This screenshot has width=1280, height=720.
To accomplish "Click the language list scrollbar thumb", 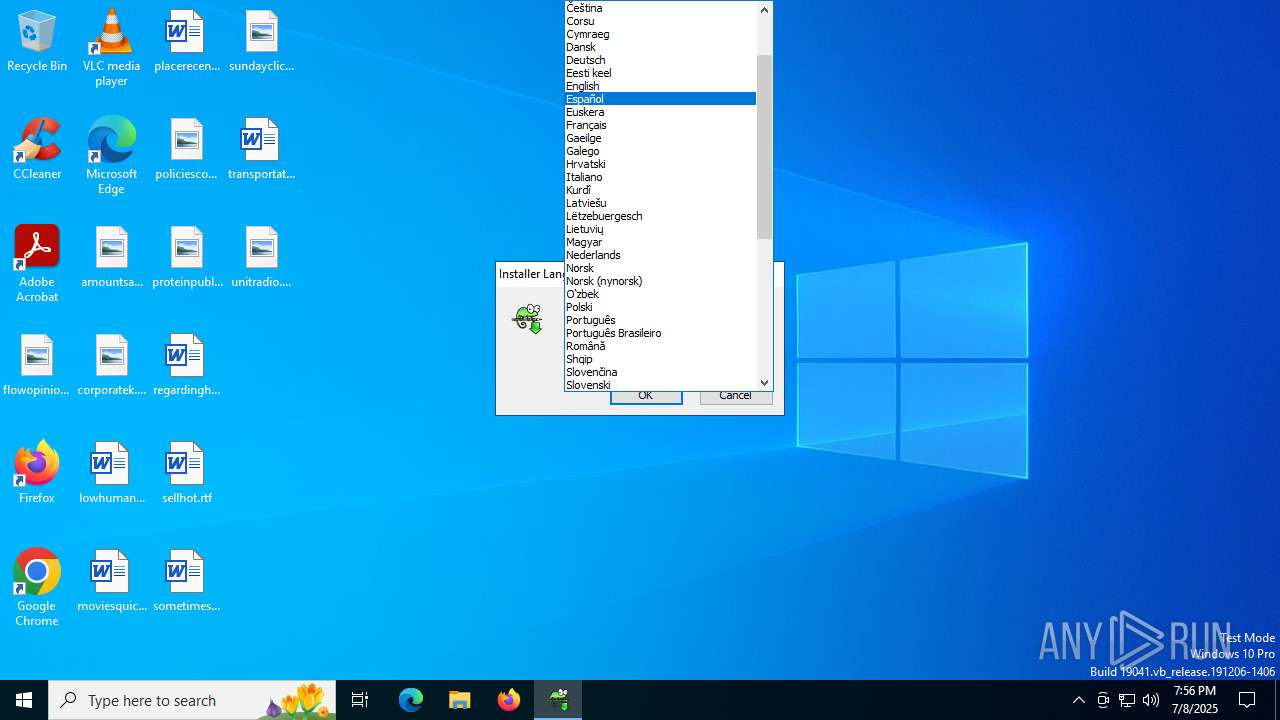I will click(x=764, y=147).
